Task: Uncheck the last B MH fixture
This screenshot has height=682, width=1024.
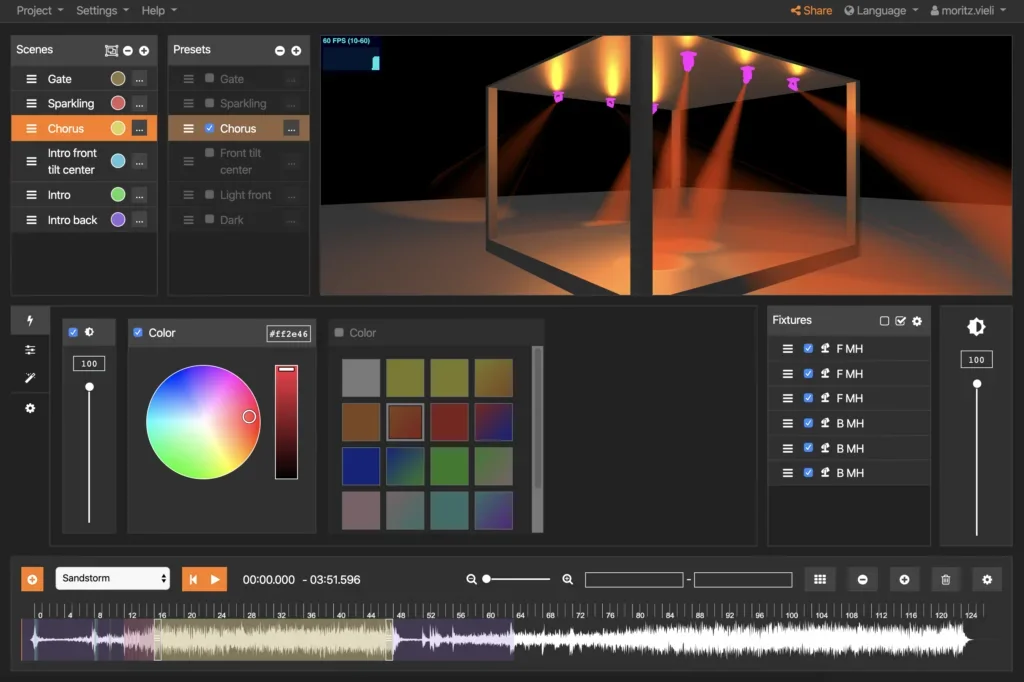Action: click(x=808, y=472)
